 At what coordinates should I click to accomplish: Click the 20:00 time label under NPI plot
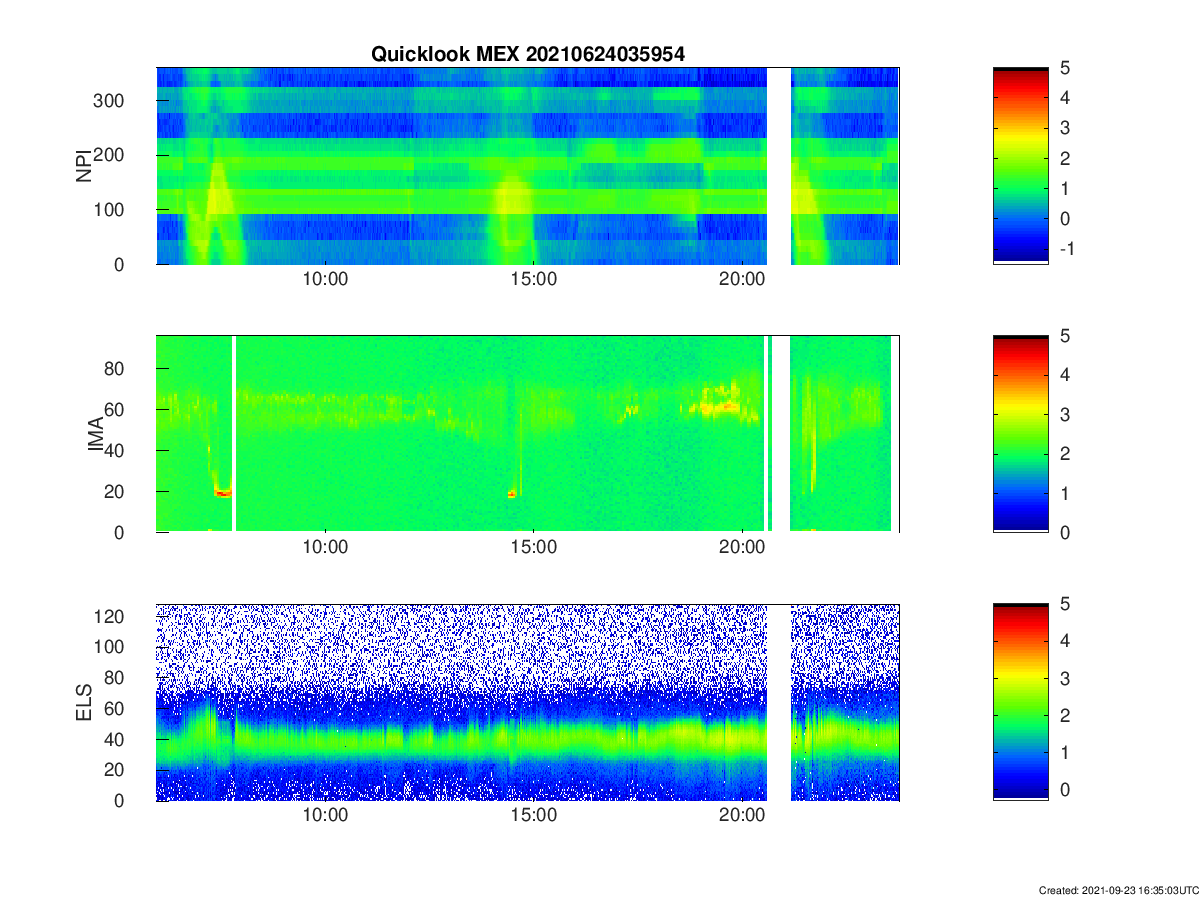coord(742,279)
